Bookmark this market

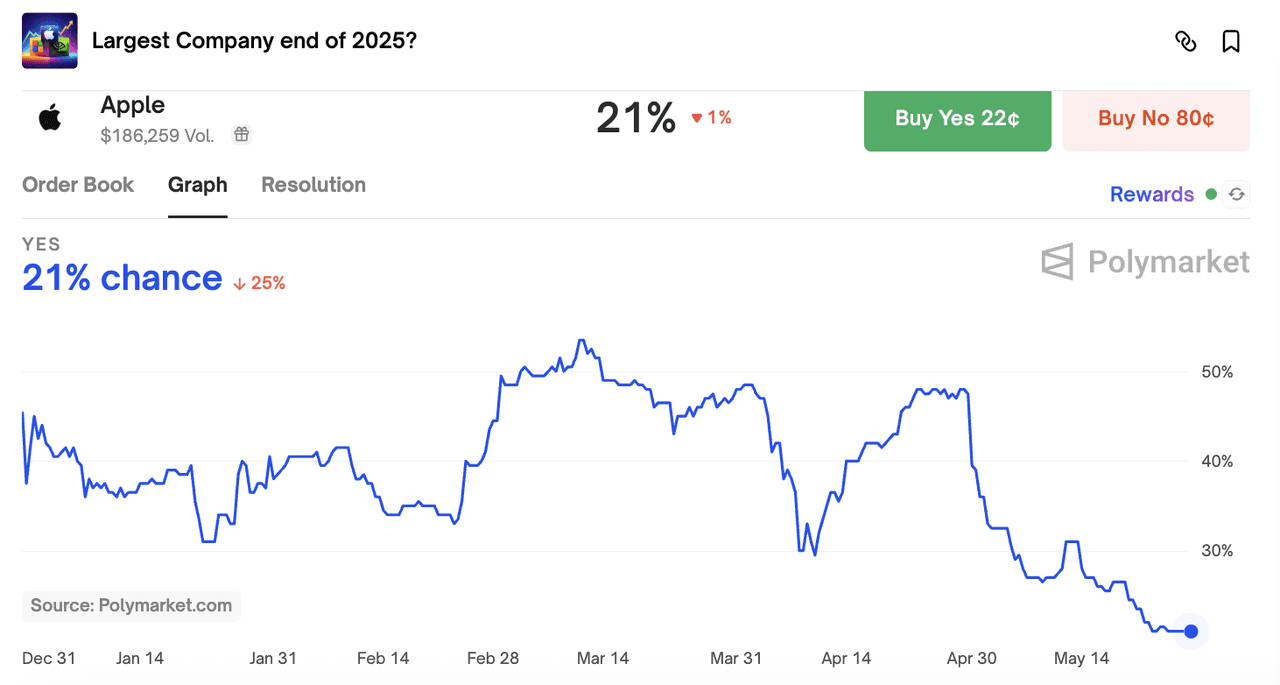pos(1231,41)
